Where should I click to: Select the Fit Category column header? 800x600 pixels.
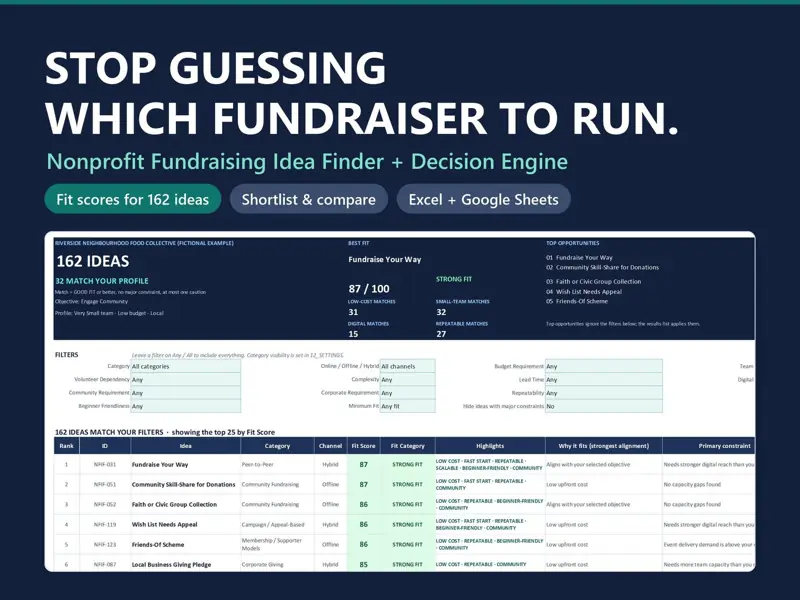407,445
